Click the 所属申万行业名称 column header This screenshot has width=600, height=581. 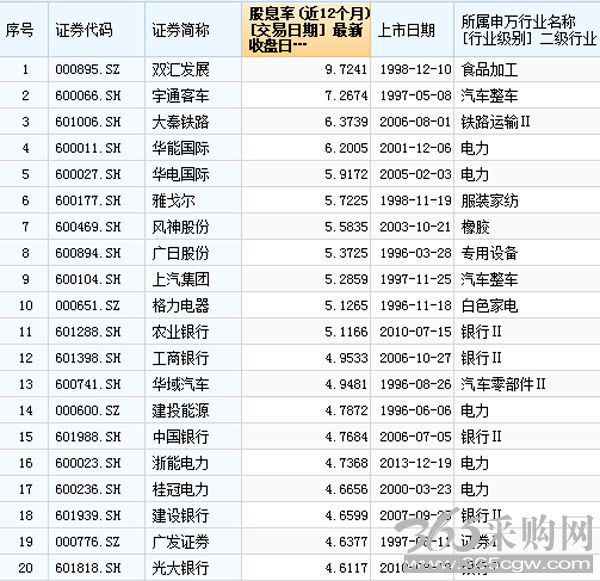pos(527,29)
